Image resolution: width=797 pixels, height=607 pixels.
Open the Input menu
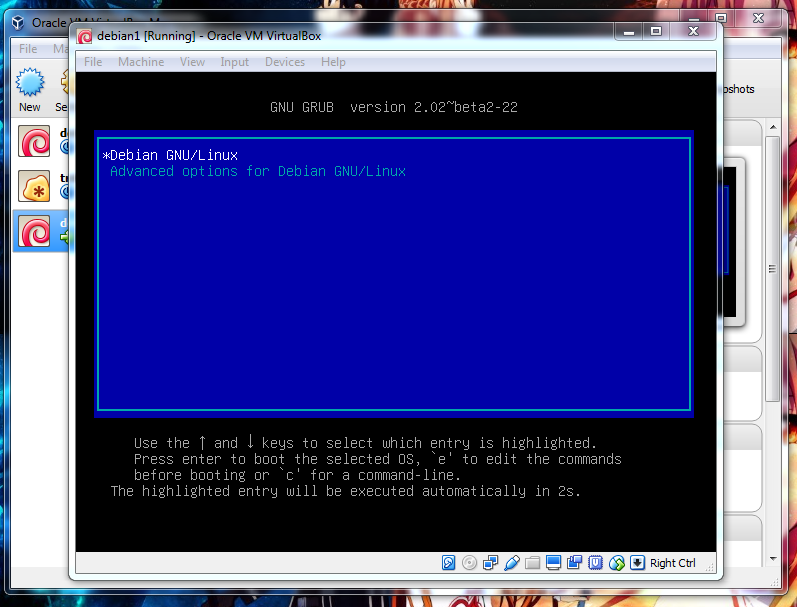(x=234, y=62)
